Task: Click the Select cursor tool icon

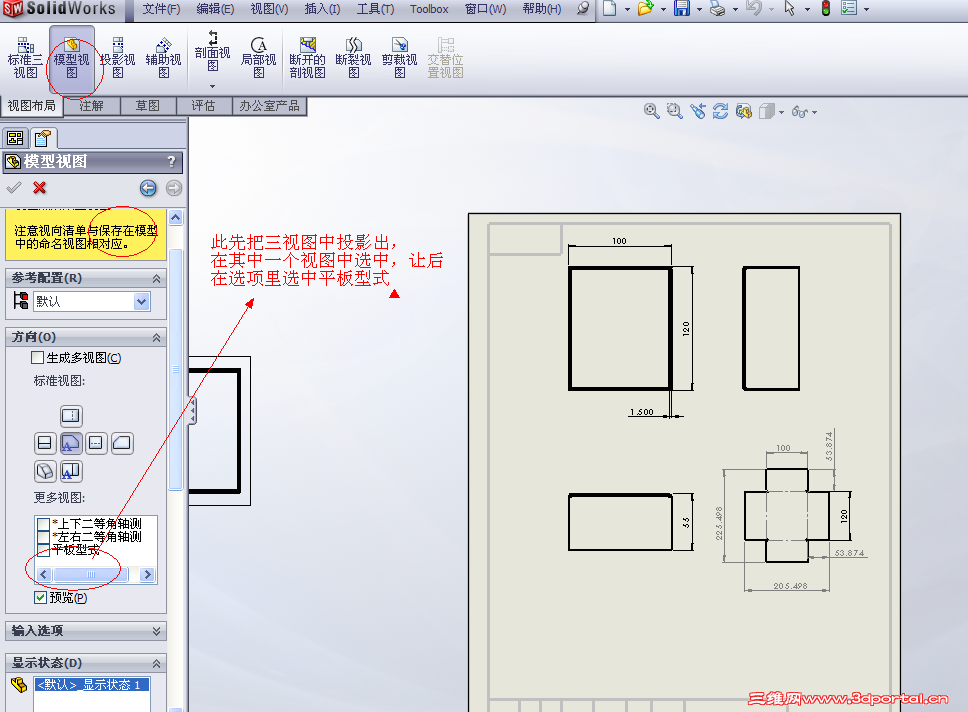Action: click(790, 9)
